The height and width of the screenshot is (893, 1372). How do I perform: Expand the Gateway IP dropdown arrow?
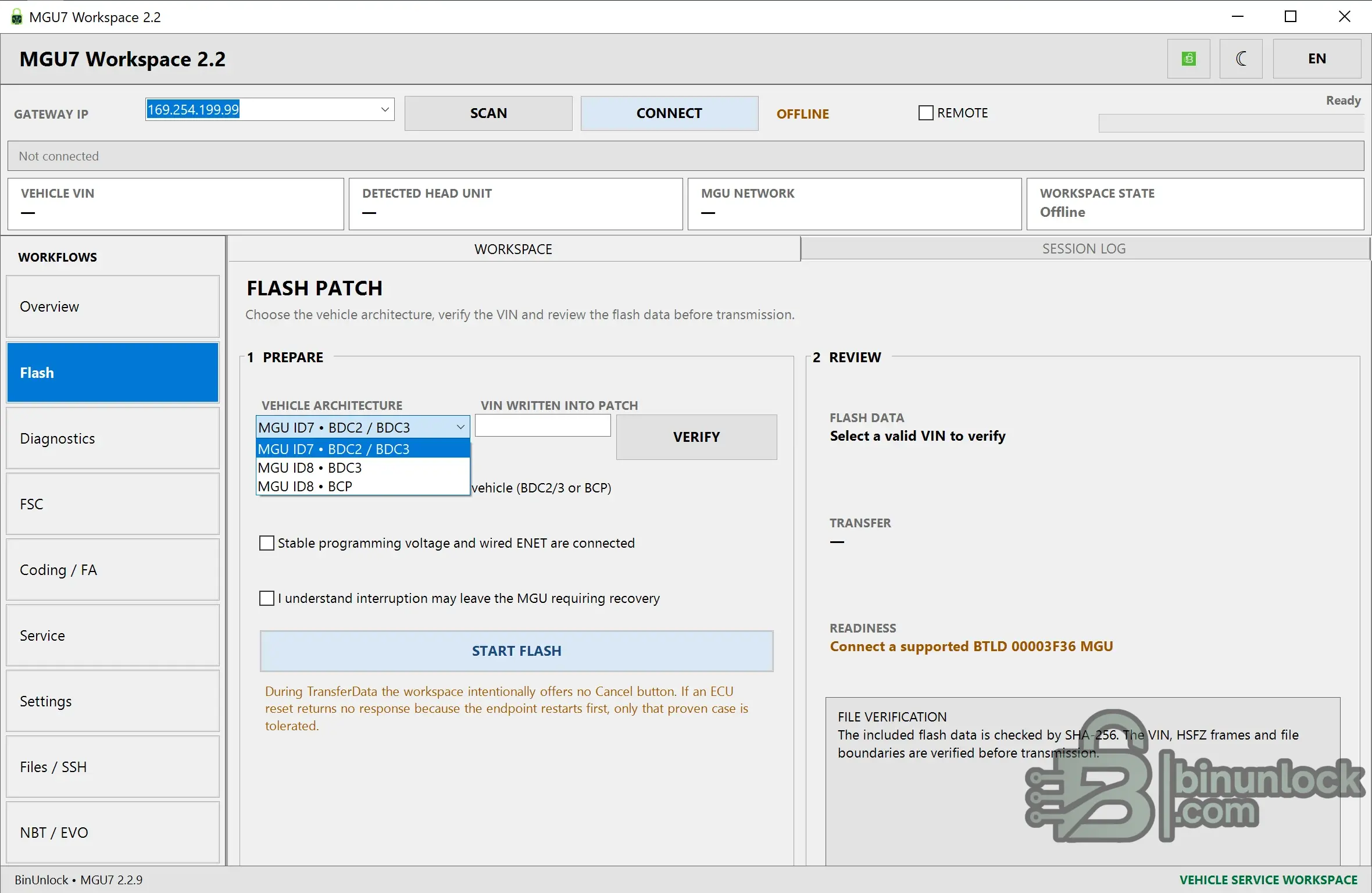point(385,109)
